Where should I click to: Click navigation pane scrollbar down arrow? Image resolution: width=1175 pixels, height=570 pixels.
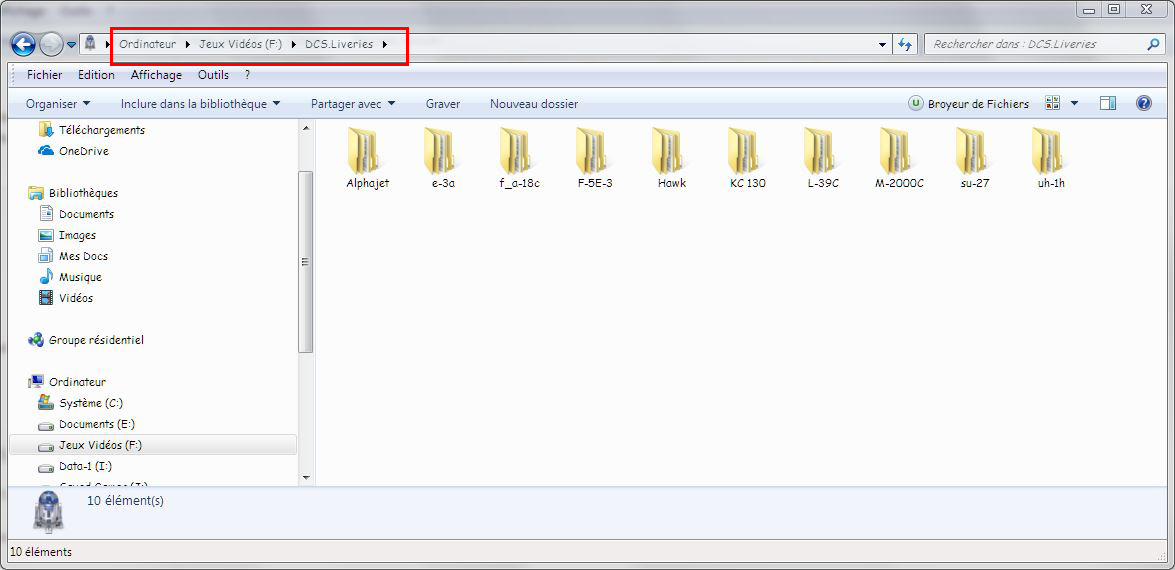pyautogui.click(x=306, y=477)
